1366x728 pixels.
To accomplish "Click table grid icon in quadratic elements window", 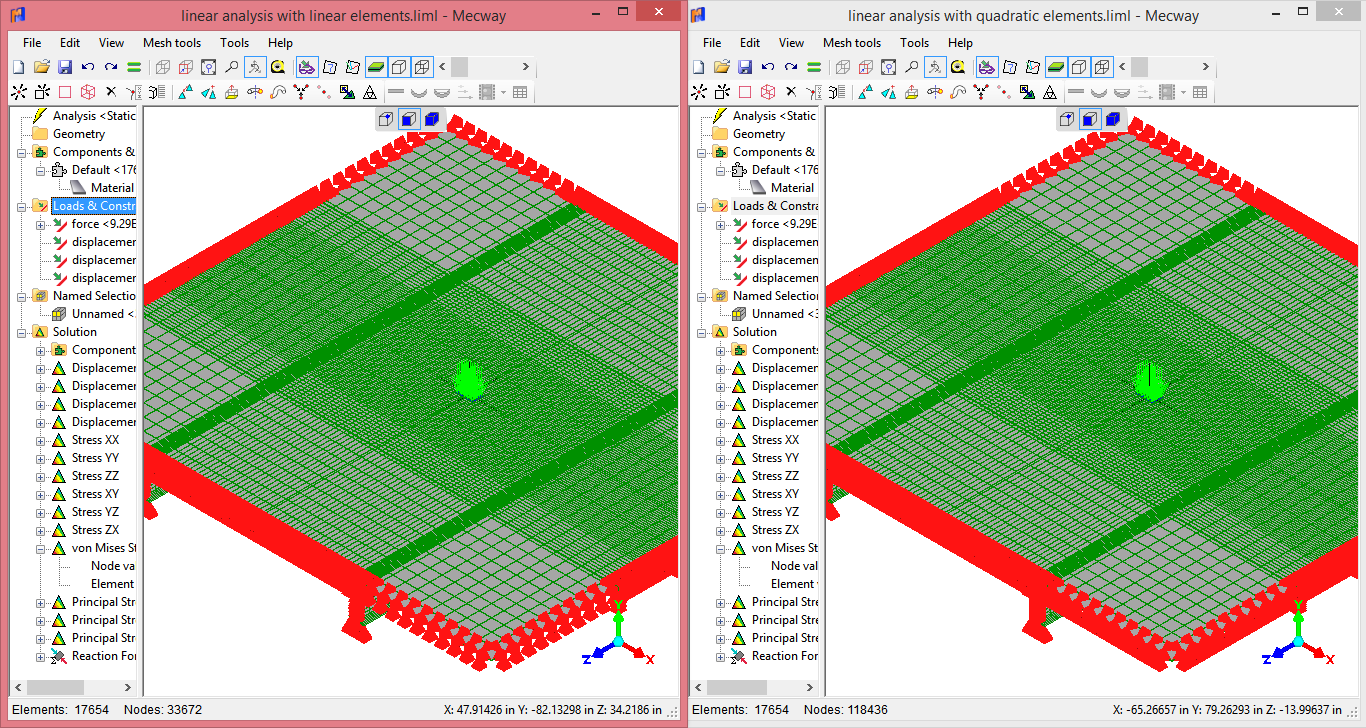I will click(x=1201, y=92).
